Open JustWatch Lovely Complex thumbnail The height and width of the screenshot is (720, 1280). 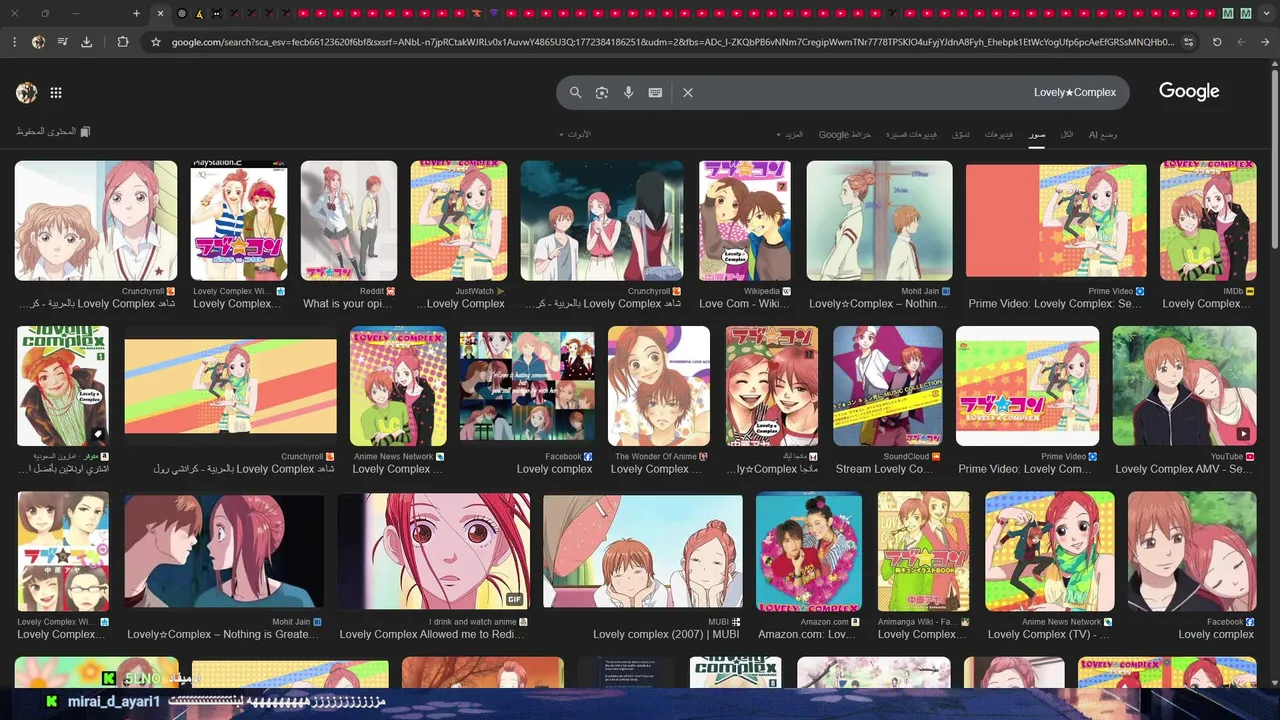459,221
